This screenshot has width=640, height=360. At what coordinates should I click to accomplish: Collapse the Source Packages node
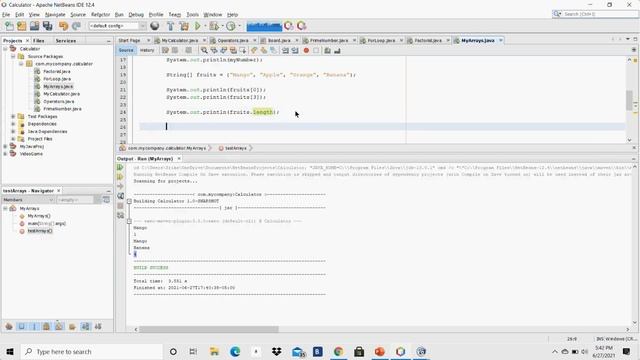click(13, 56)
